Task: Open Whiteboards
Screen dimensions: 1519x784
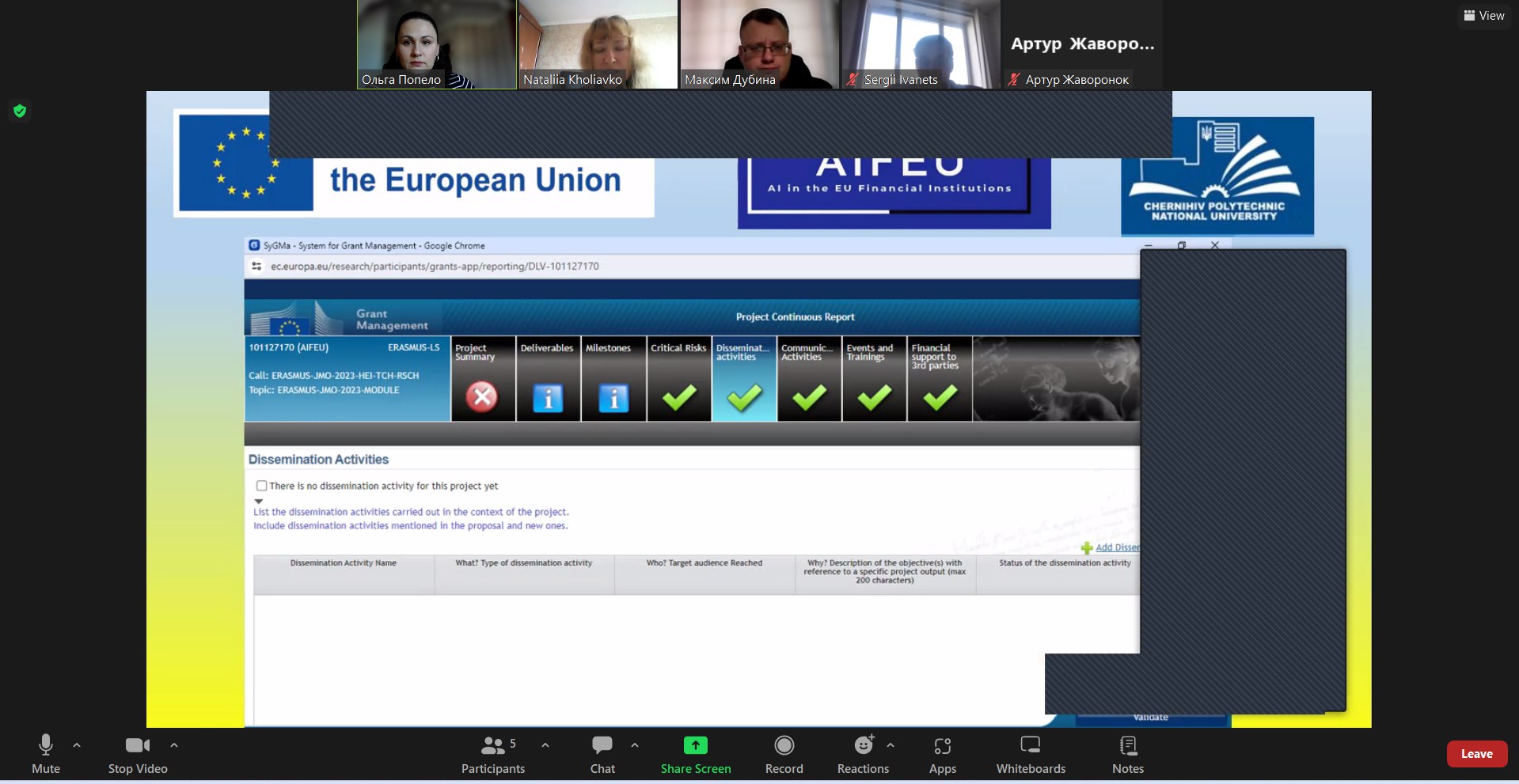Action: pyautogui.click(x=1030, y=753)
